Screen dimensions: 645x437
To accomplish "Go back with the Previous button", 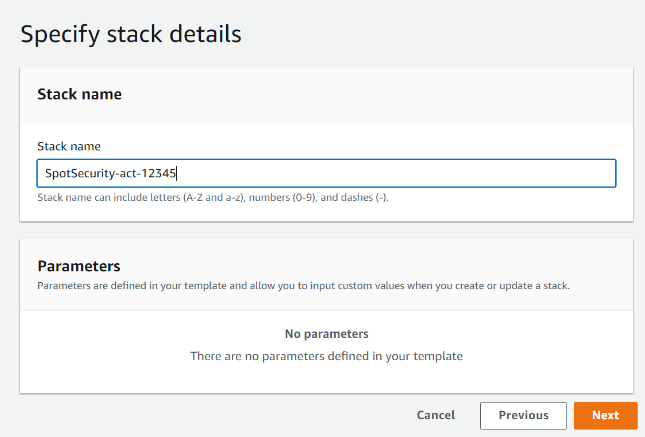I will [523, 415].
